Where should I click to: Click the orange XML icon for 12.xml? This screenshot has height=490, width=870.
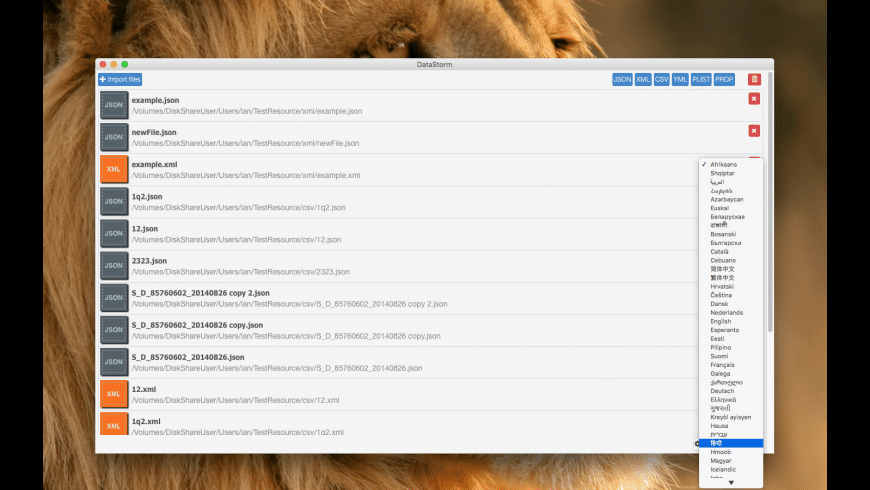(x=114, y=395)
